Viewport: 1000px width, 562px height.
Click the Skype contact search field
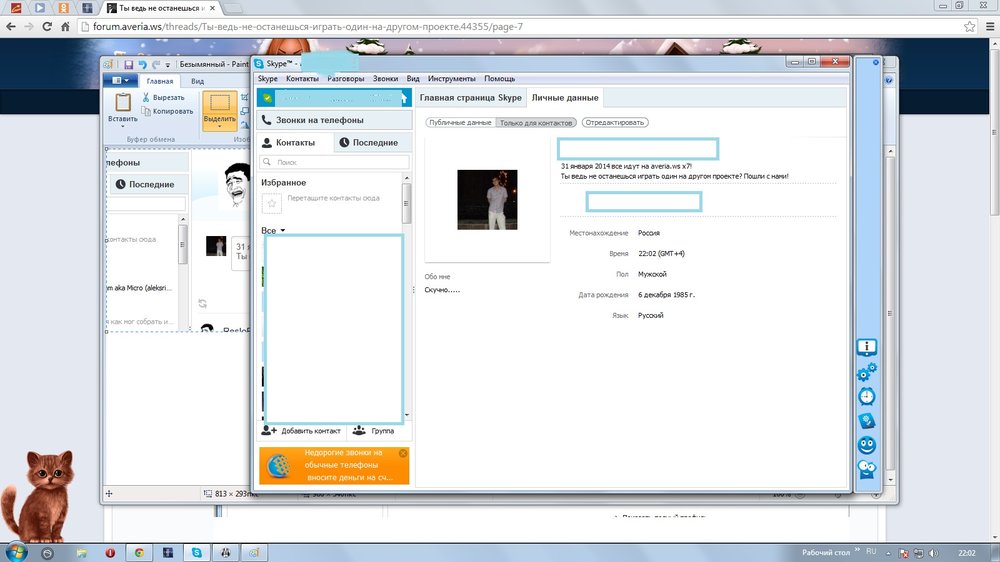coord(338,162)
